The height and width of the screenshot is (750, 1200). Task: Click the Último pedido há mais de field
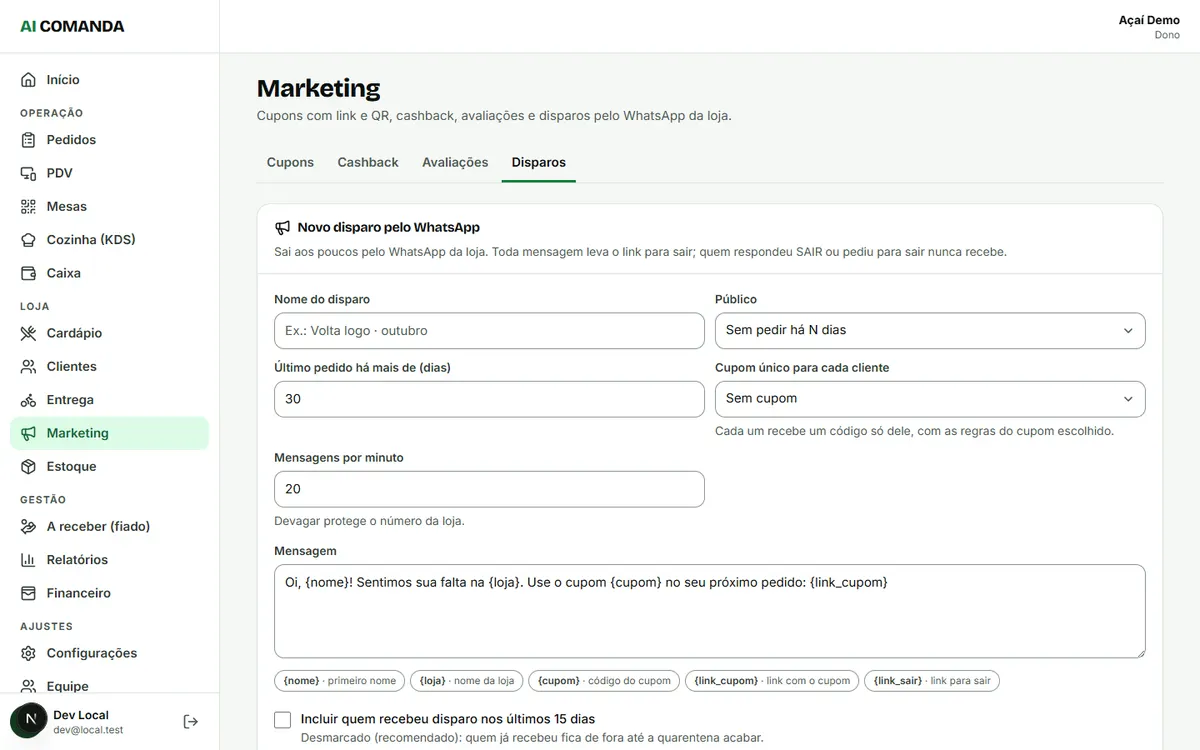point(489,399)
